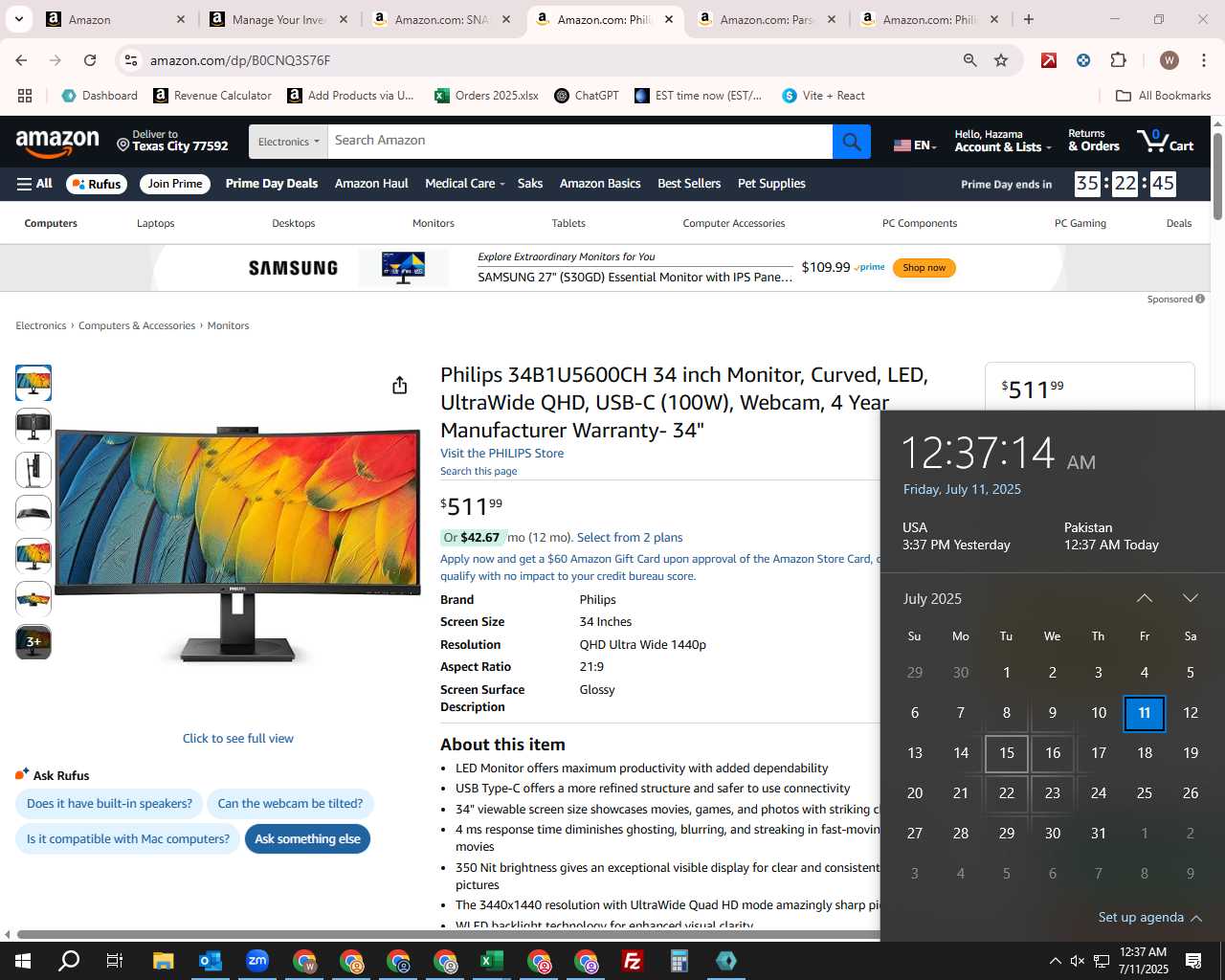
Task: Show hidden system tray icons
Action: click(1055, 961)
